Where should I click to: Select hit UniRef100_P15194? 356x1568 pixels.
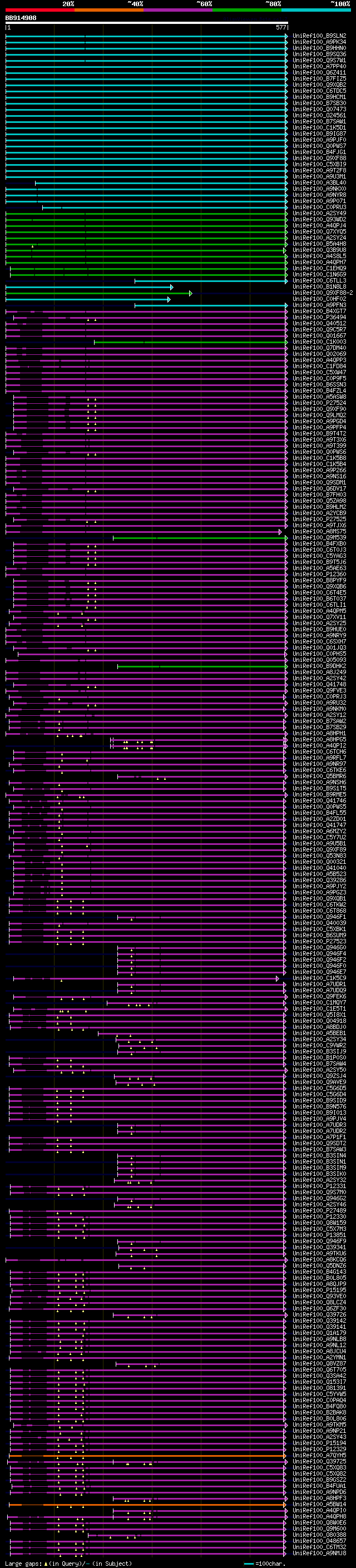pyautogui.click(x=319, y=1443)
